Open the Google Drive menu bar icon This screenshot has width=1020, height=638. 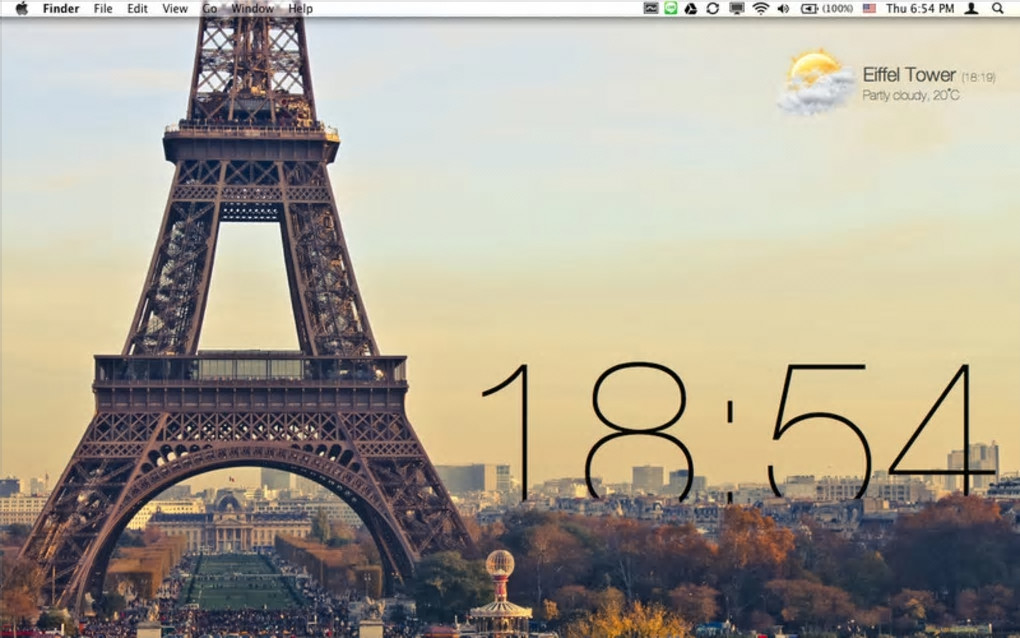pyautogui.click(x=691, y=8)
